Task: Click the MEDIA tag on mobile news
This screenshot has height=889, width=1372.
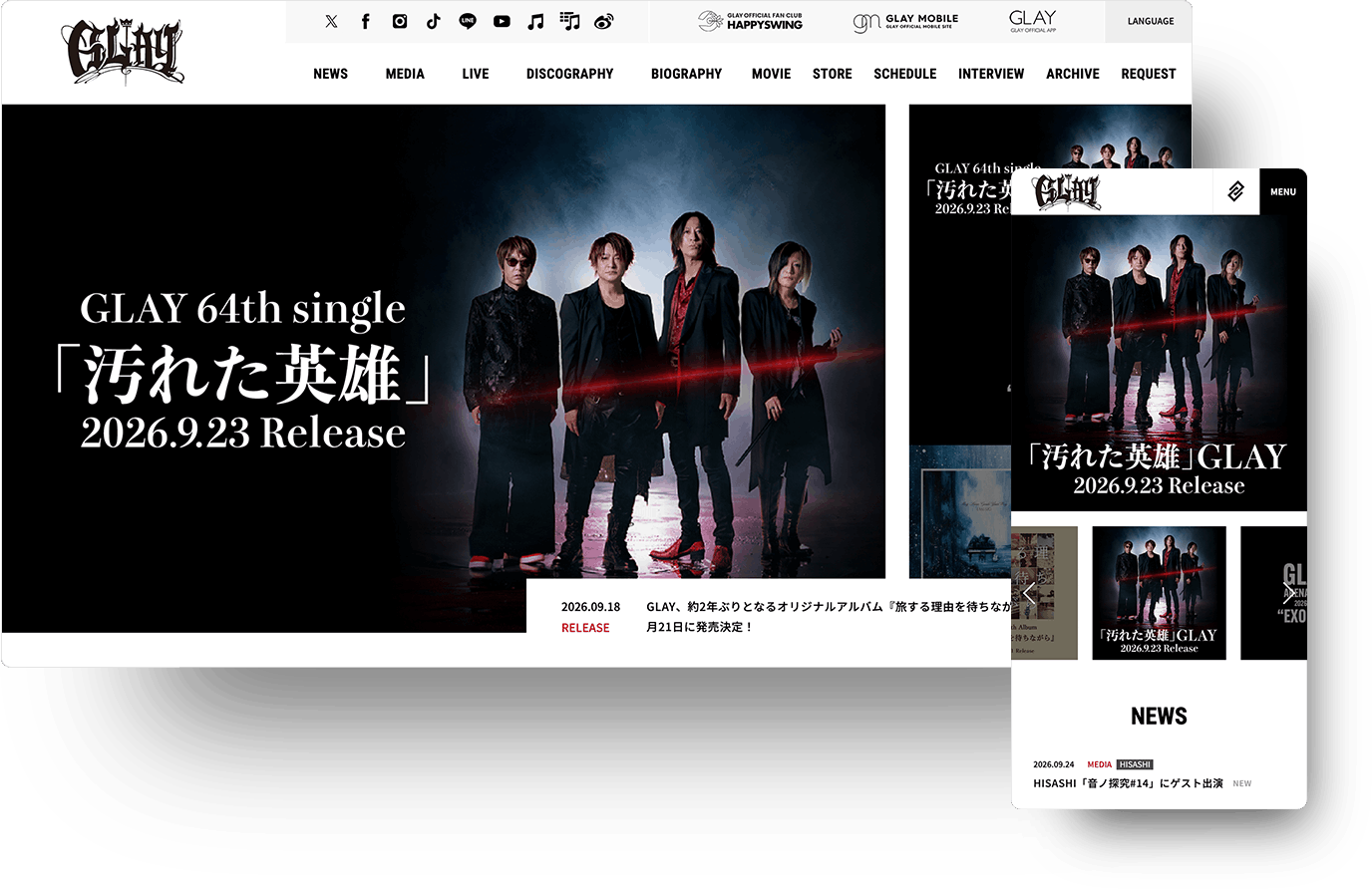Action: click(x=1099, y=764)
